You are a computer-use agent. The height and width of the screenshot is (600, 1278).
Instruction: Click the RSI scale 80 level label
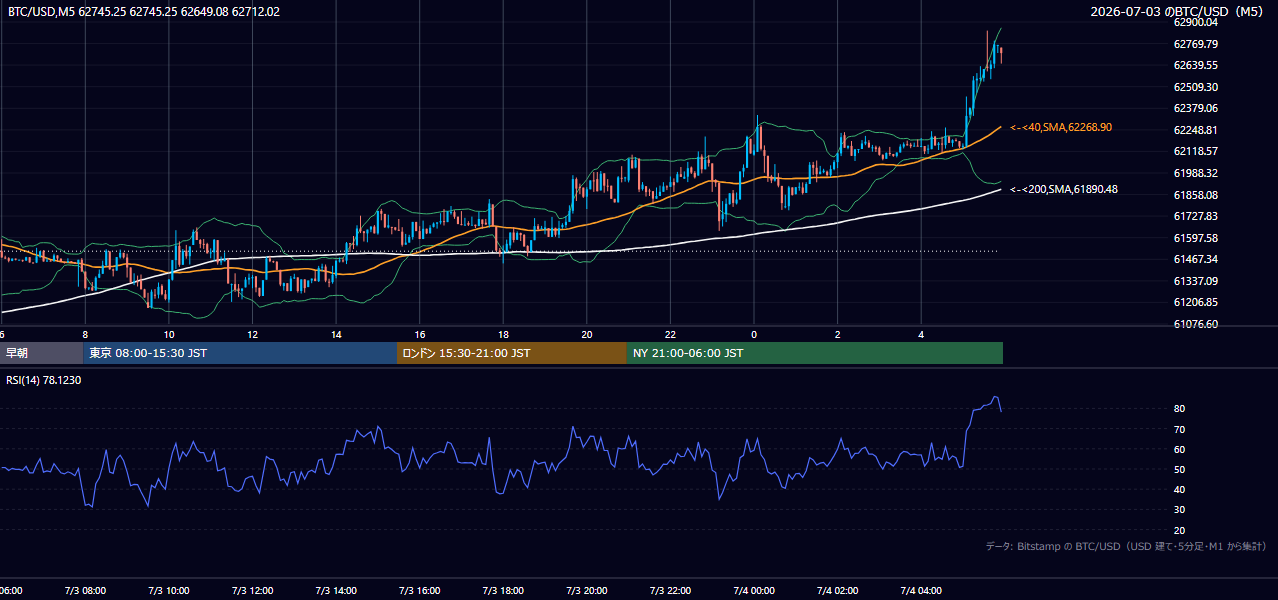[1180, 409]
